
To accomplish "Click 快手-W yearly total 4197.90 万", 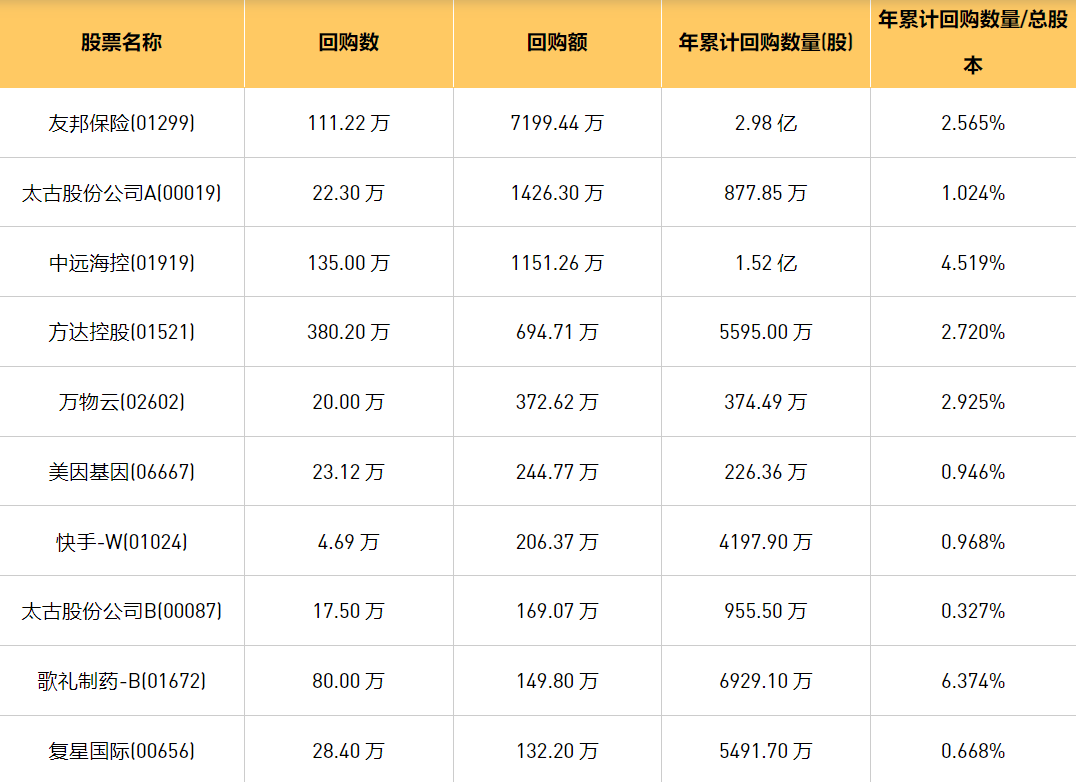I will [765, 542].
